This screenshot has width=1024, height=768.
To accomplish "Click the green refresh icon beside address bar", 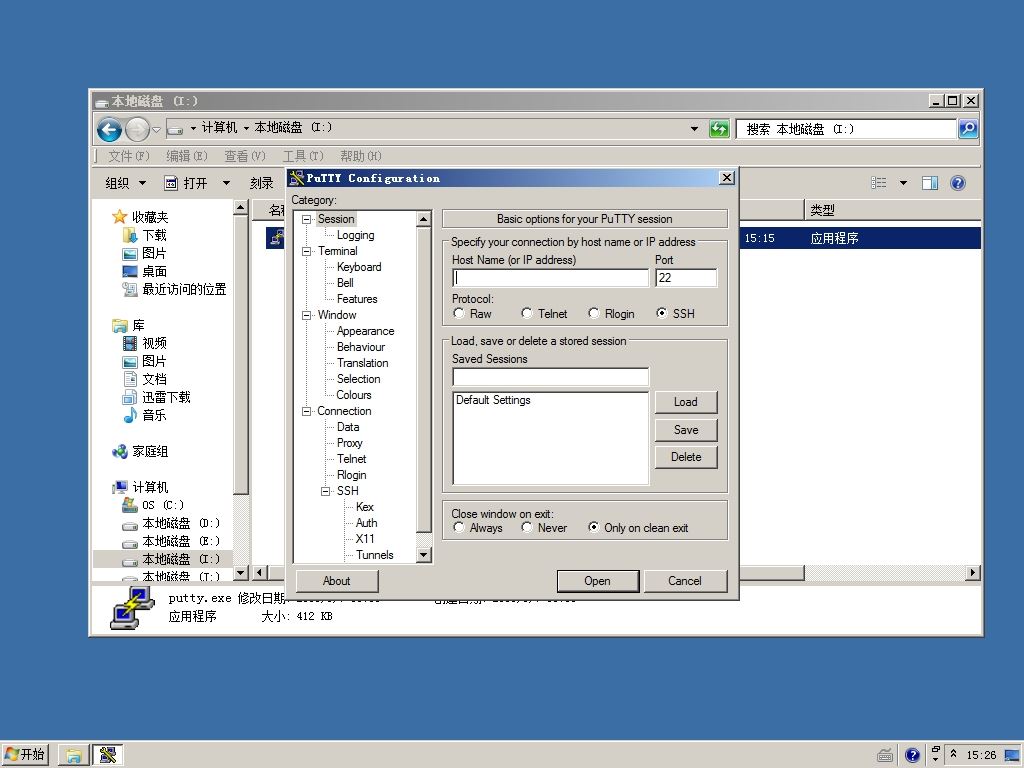I will point(719,129).
